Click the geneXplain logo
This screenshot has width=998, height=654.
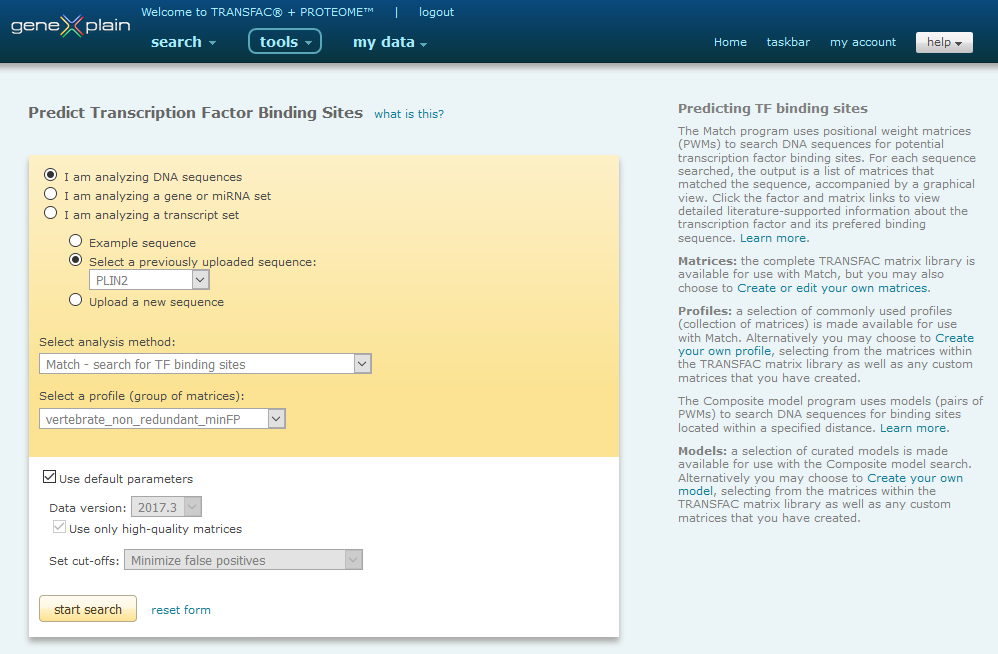[x=70, y=26]
